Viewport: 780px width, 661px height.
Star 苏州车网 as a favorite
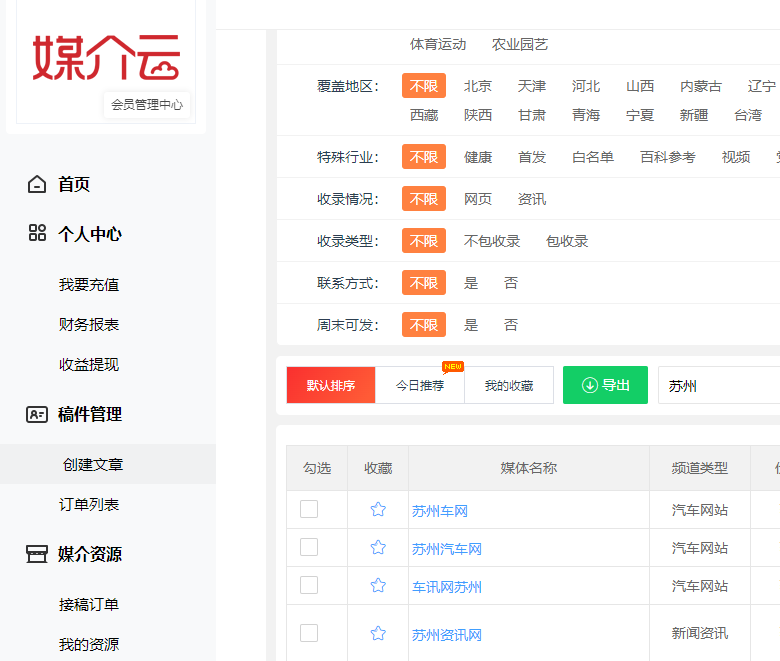point(378,510)
